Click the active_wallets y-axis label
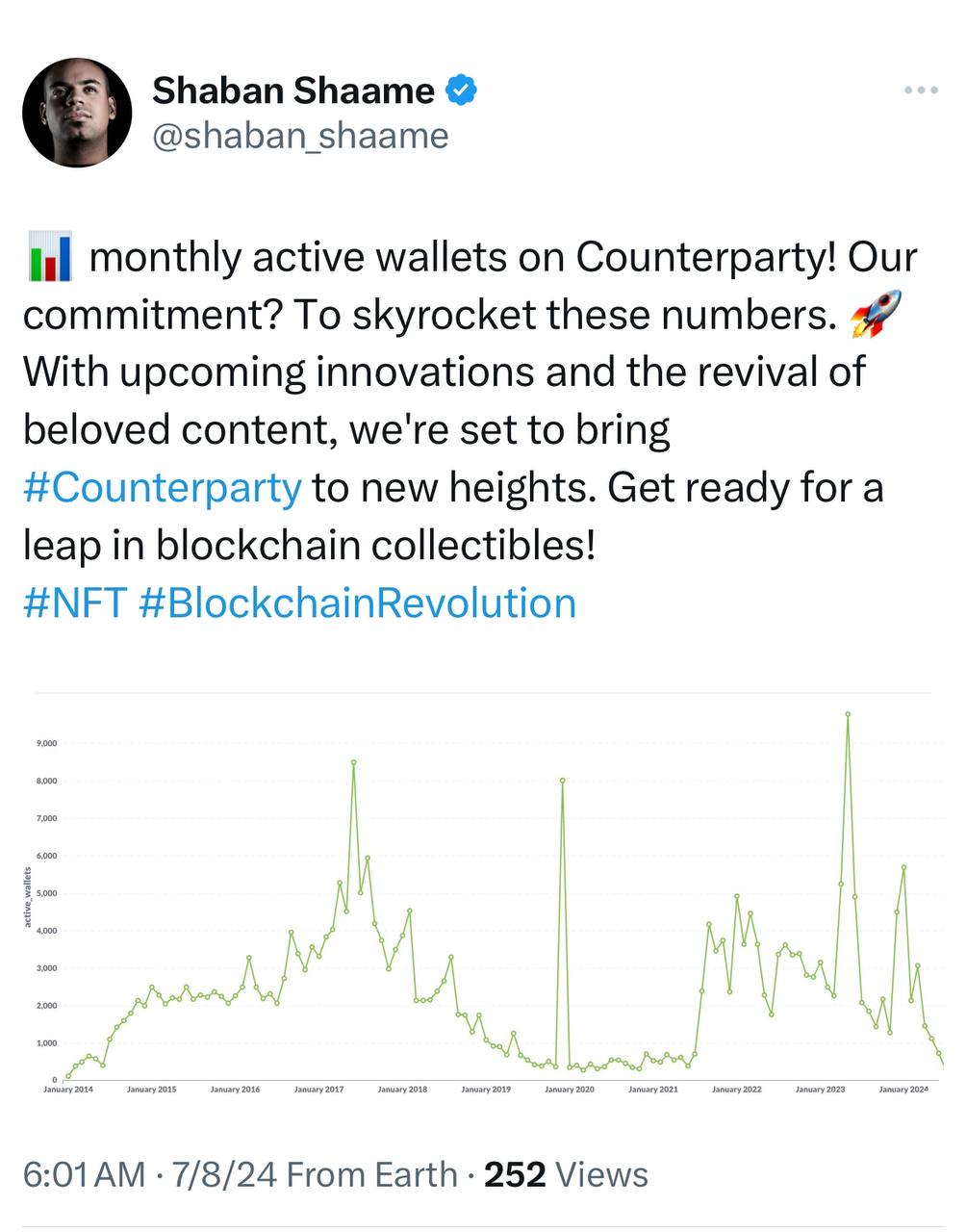 pyautogui.click(x=28, y=897)
